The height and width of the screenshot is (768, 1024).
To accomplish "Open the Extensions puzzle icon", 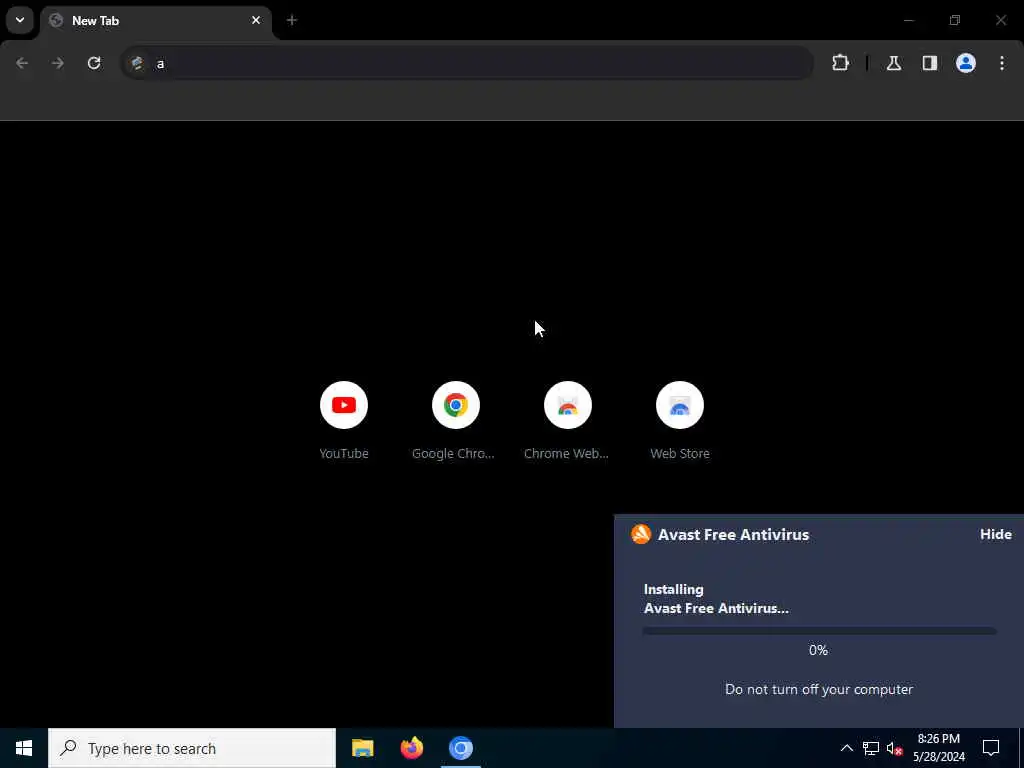I will [x=840, y=63].
